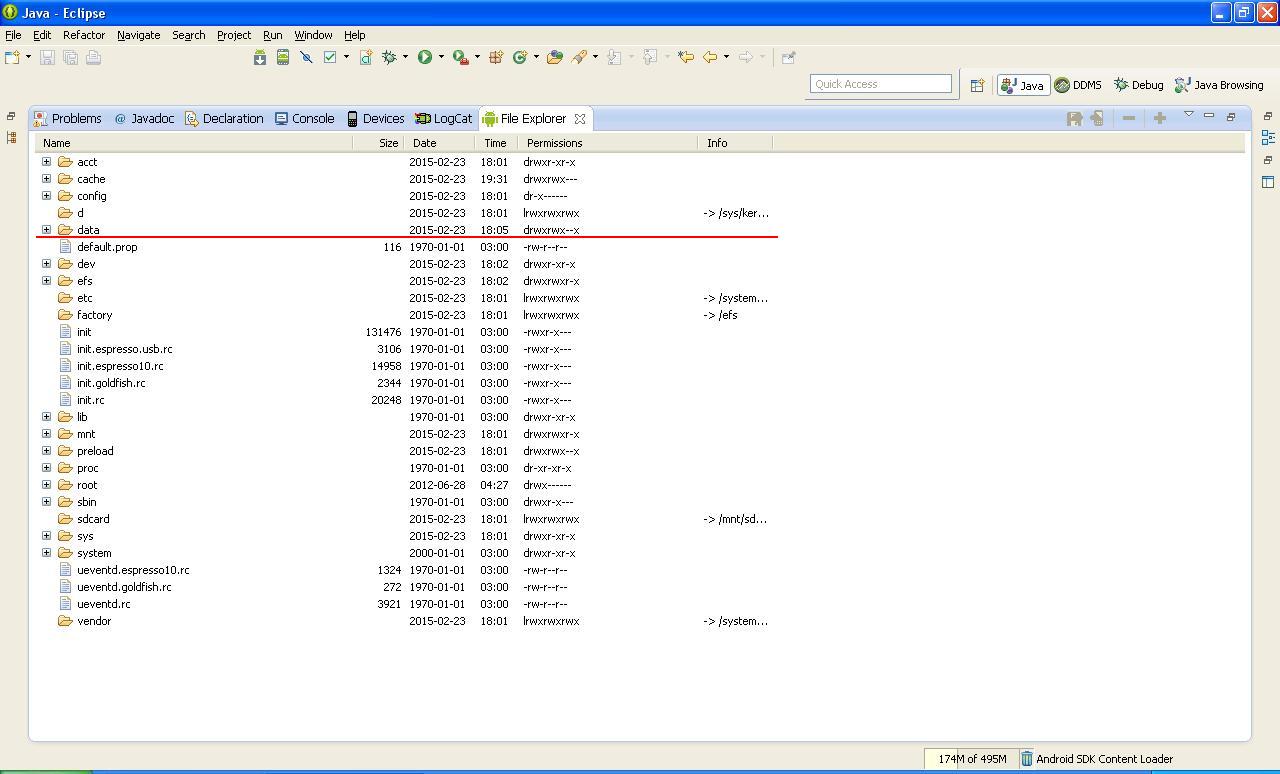Image resolution: width=1280 pixels, height=774 pixels.
Task: Expand the mnt folder
Action: pos(46,434)
